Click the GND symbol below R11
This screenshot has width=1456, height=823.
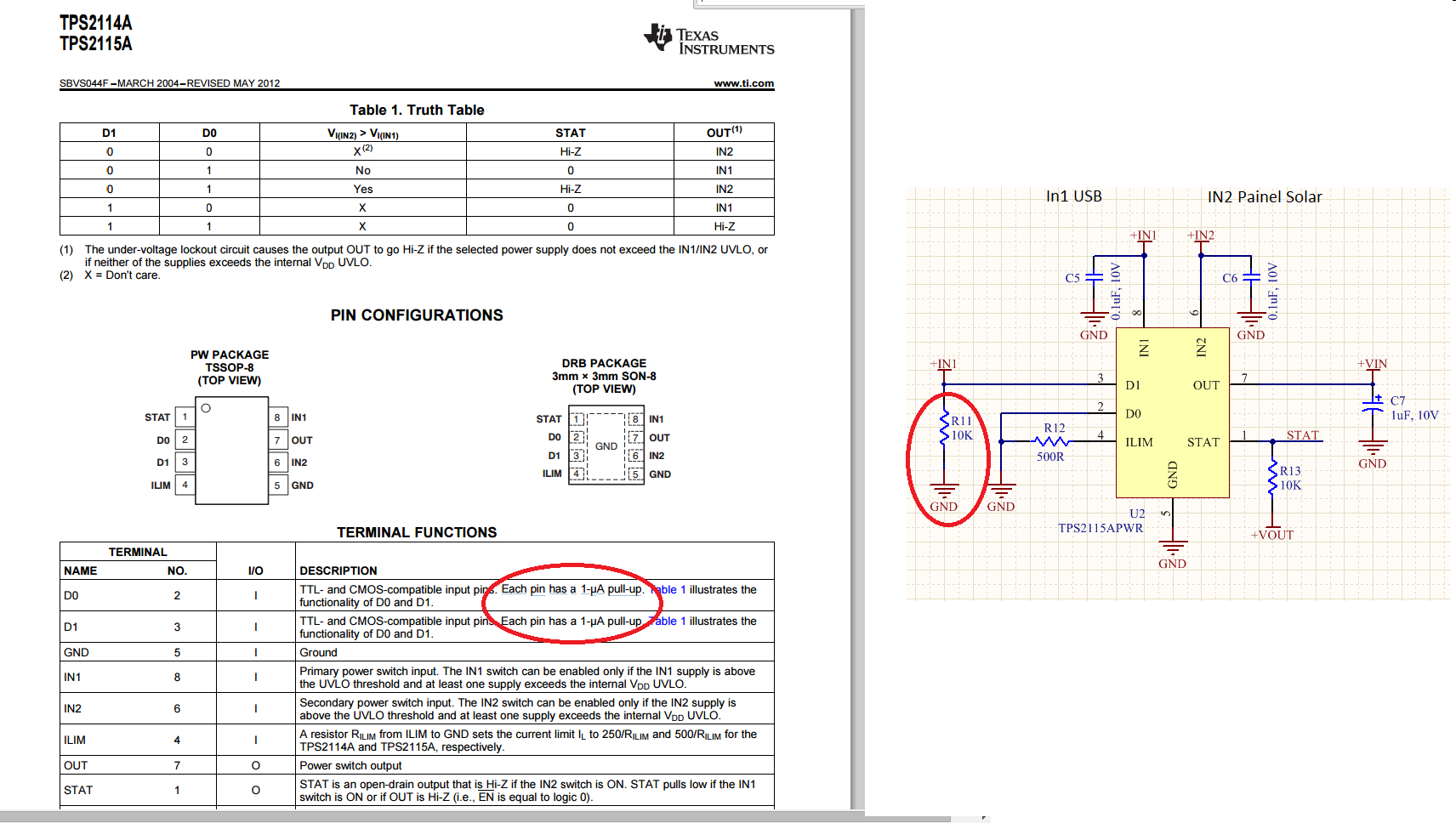pyautogui.click(x=944, y=497)
